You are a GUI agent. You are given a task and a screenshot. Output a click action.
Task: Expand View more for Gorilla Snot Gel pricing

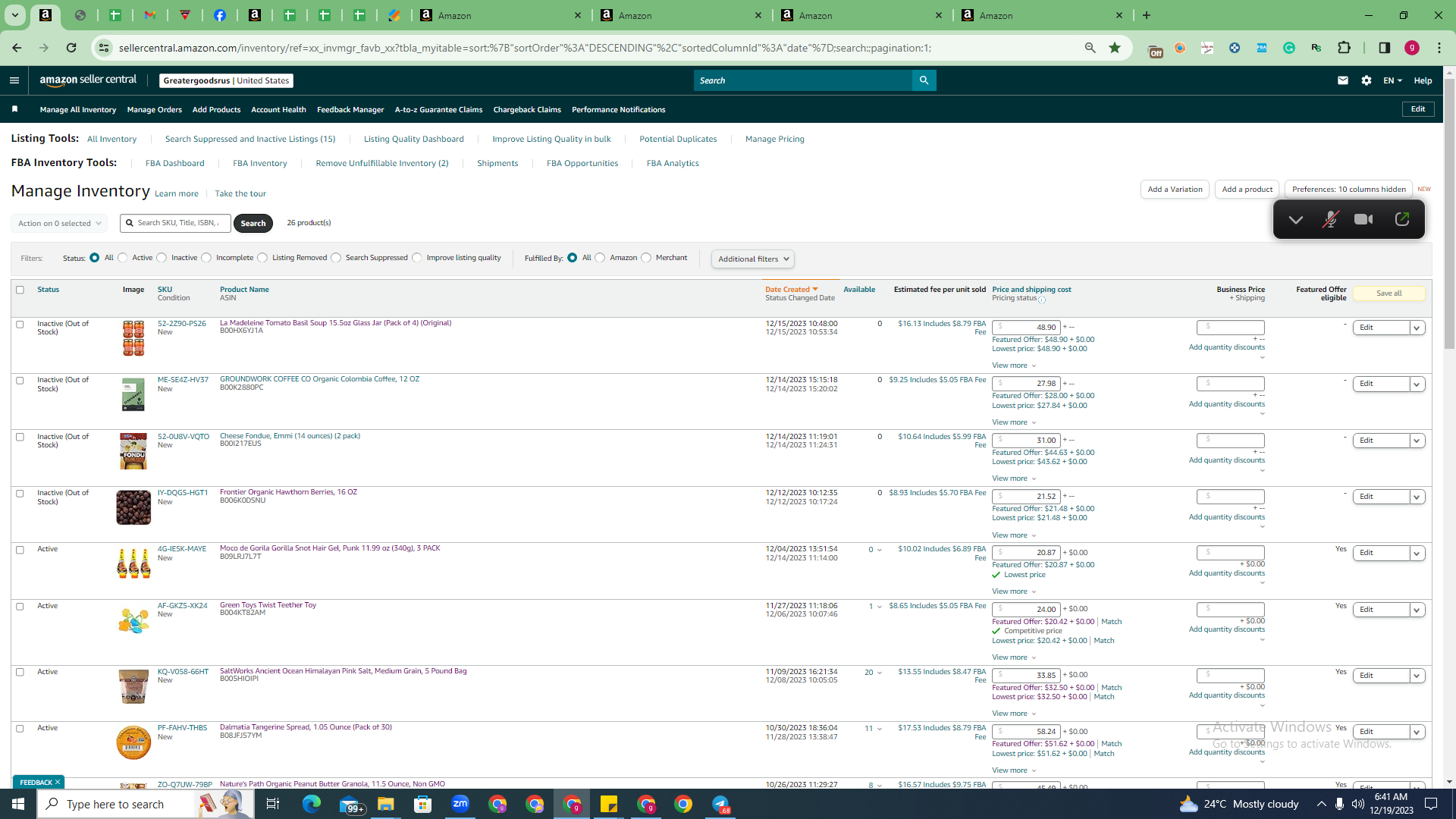[1014, 591]
